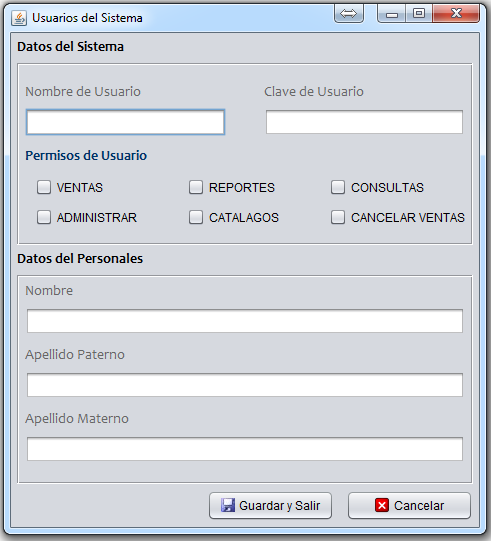Minimize the Usuarios del Sistema window

(392, 14)
